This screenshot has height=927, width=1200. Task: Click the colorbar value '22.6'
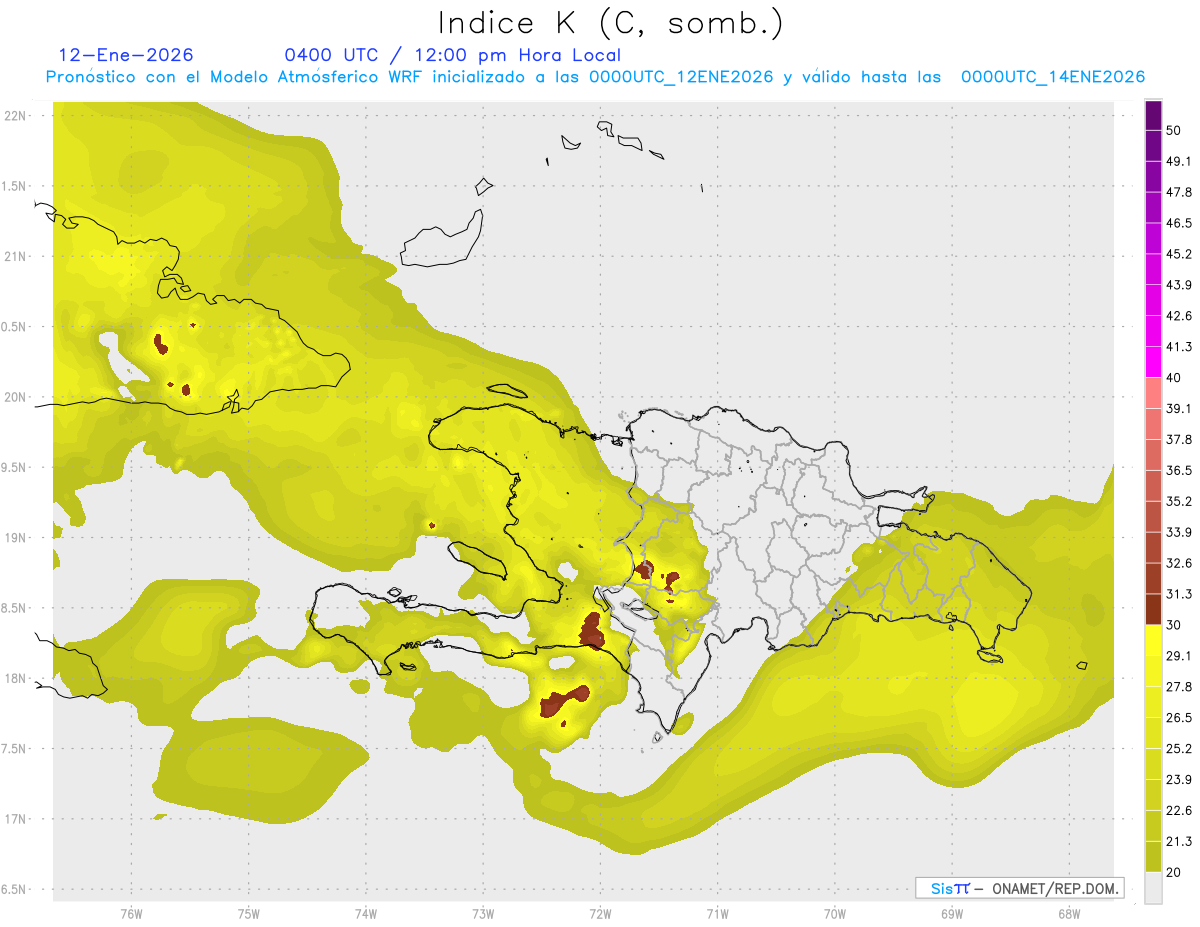coord(1179,811)
